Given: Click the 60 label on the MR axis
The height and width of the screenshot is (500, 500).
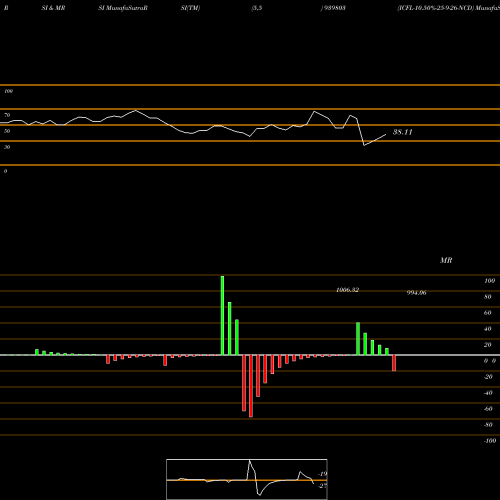Looking at the screenshot, I should 488,313.
